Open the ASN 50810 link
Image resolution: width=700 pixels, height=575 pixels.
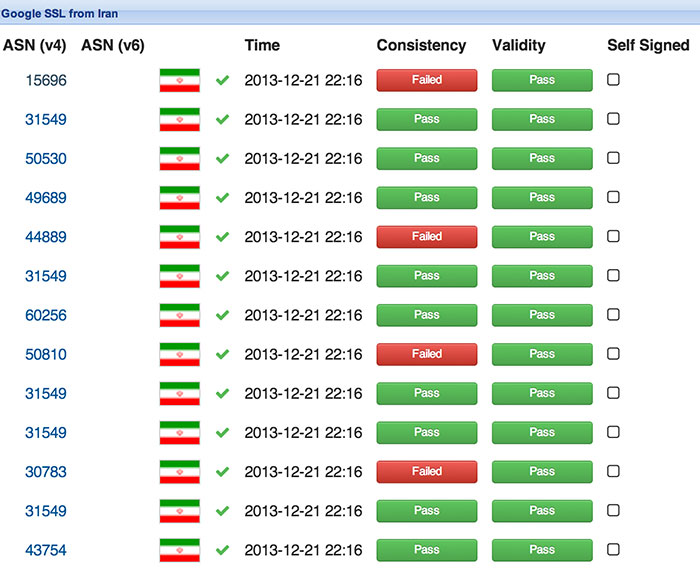point(46,354)
